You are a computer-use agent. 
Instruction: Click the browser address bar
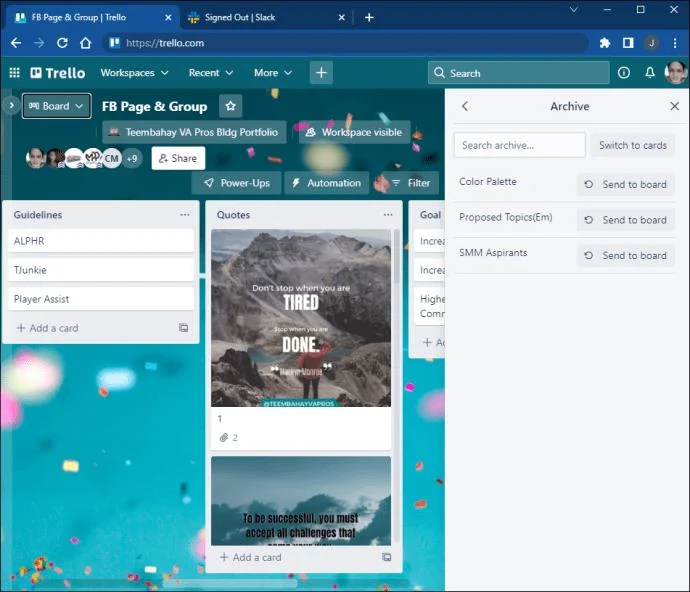[x=346, y=43]
